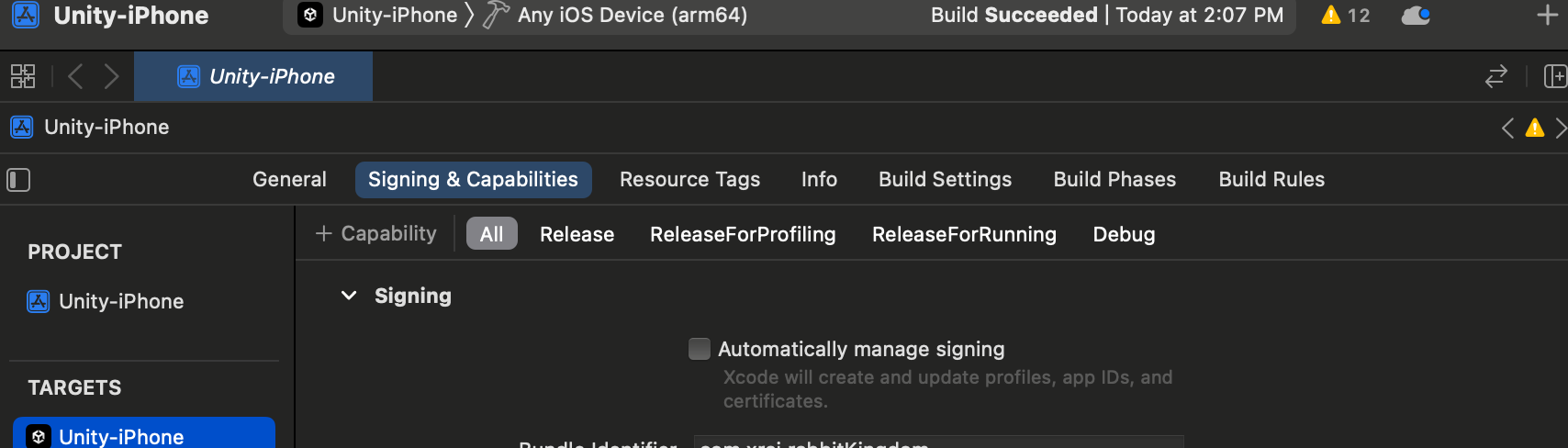Open the Build Phases tab
This screenshot has height=448, width=1568.
tap(1114, 179)
